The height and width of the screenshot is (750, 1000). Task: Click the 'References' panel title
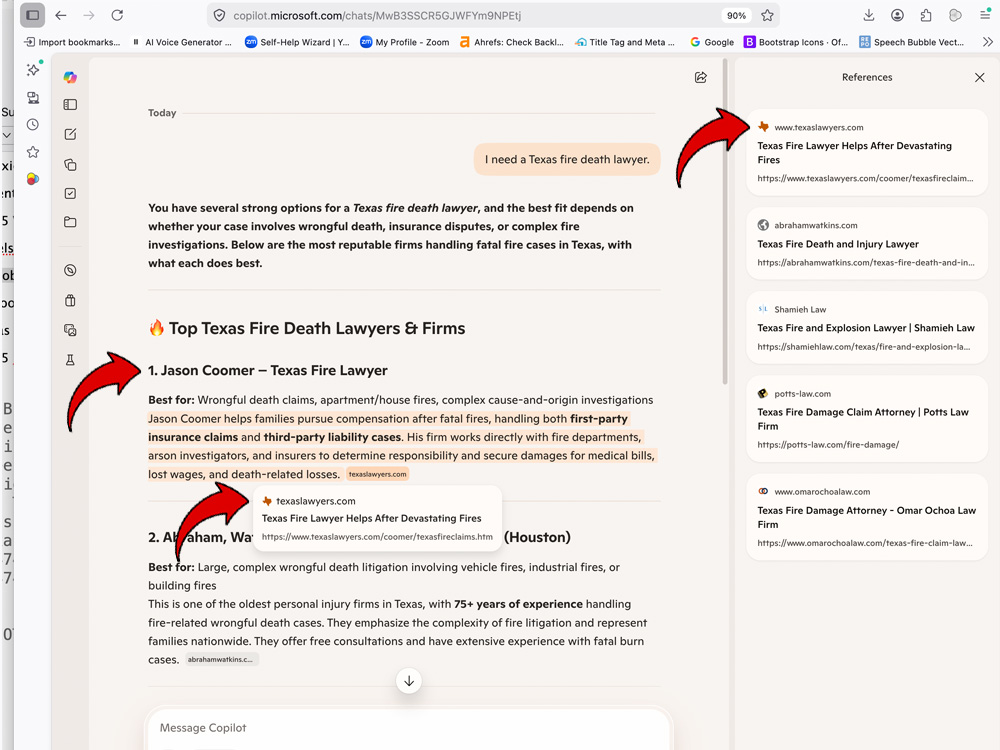pyautogui.click(x=867, y=77)
